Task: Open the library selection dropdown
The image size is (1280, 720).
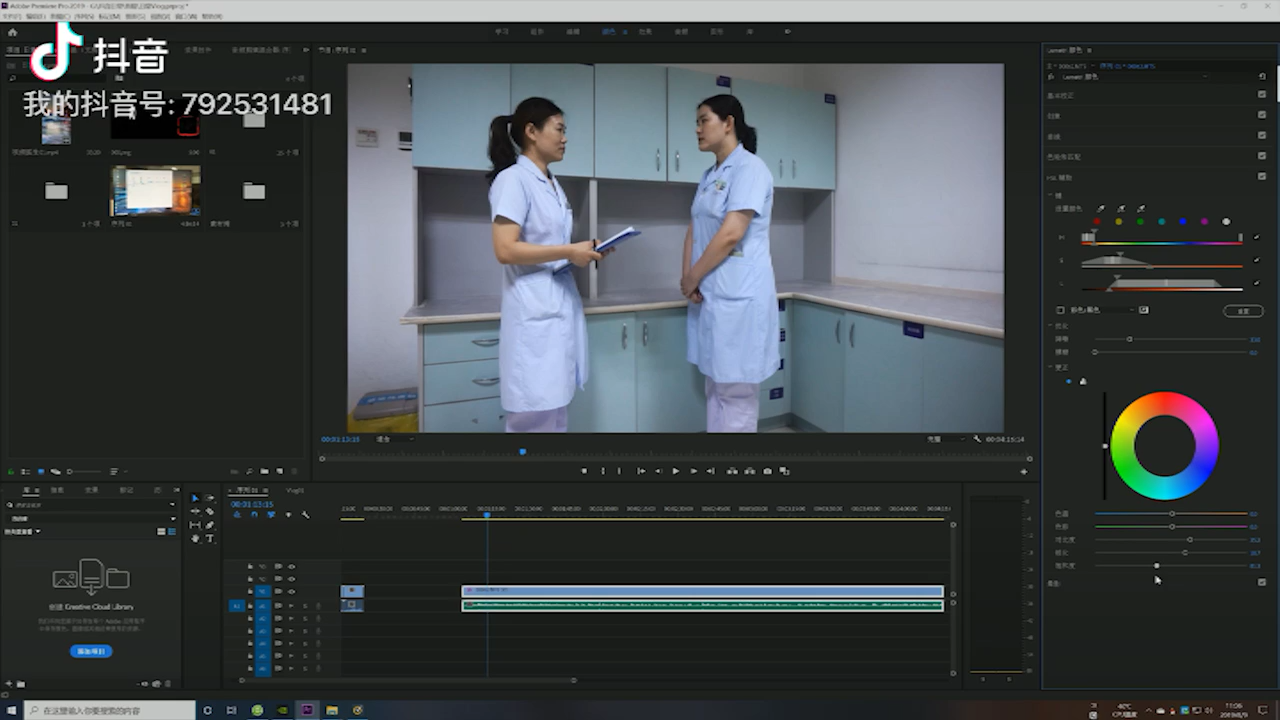Action: coord(91,518)
